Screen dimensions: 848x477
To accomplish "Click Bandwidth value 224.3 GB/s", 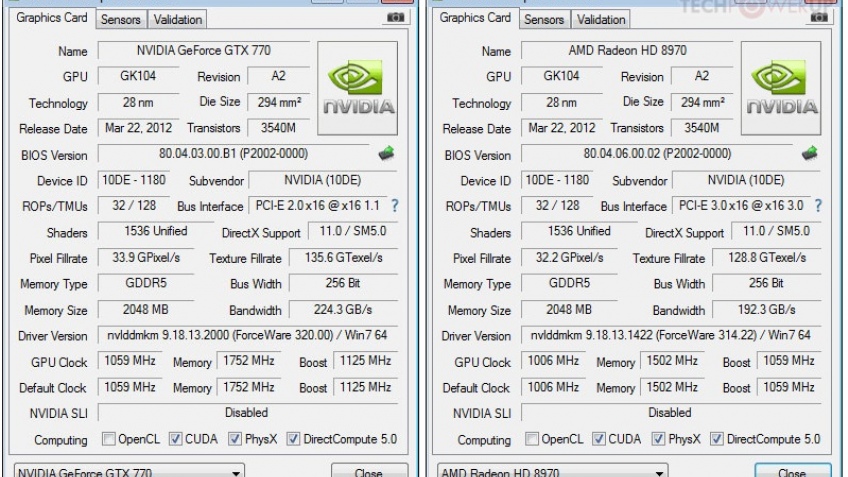I will 343,309.
